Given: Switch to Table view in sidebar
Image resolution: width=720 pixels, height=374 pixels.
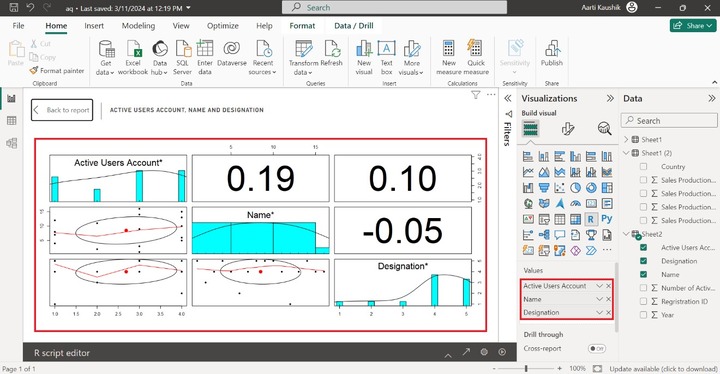Looking at the screenshot, I should coord(11,120).
